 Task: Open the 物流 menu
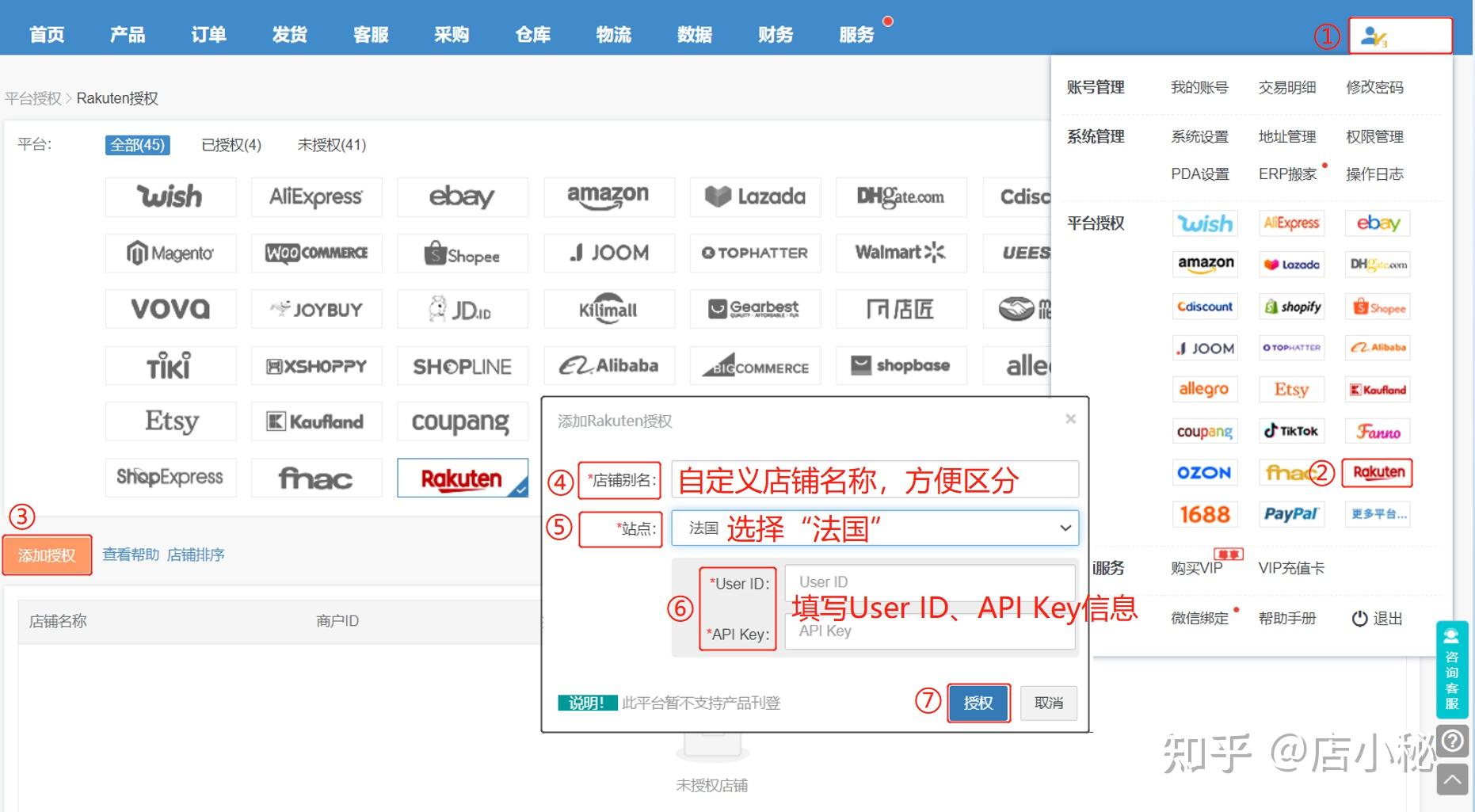[614, 33]
